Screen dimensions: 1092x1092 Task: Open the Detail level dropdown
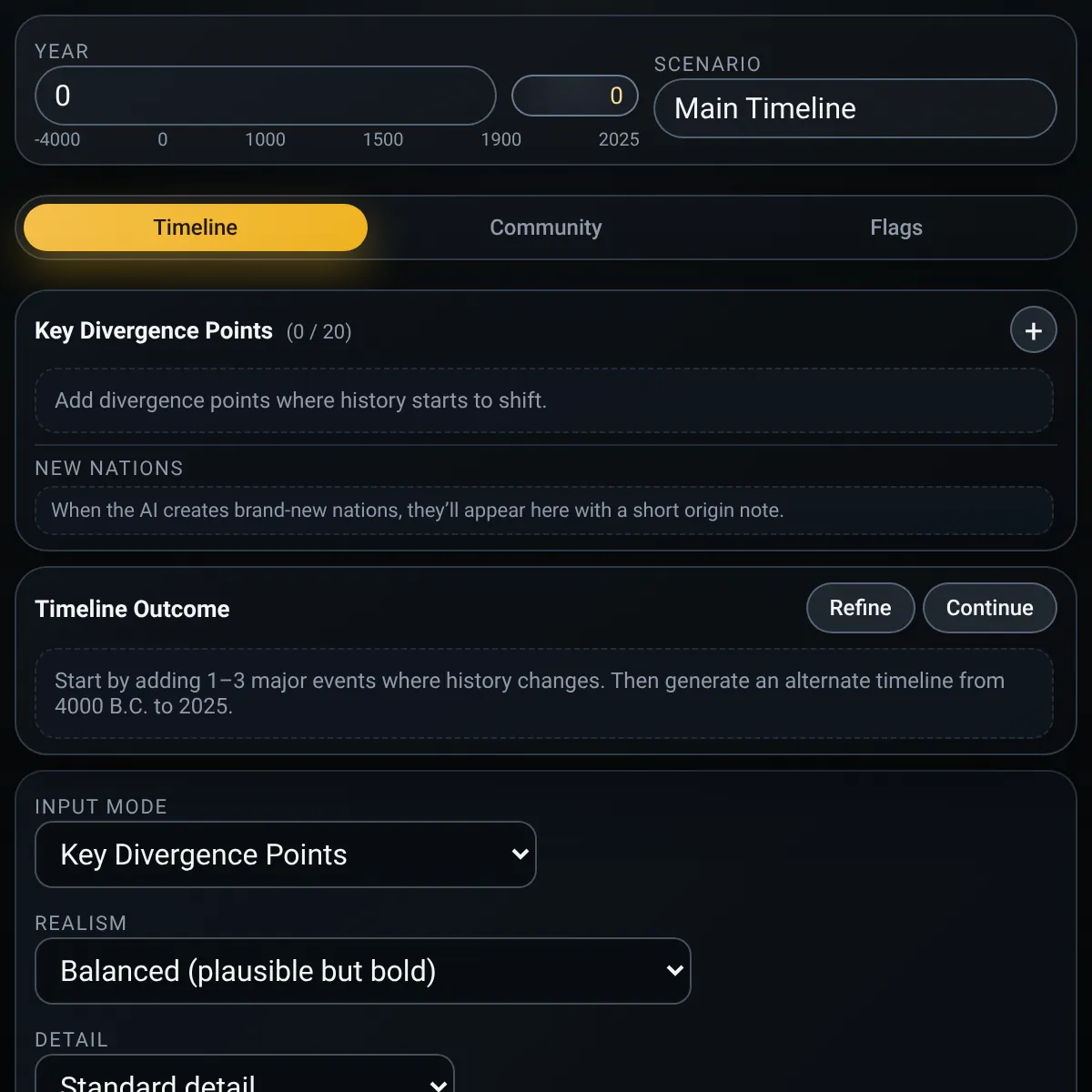click(244, 1078)
